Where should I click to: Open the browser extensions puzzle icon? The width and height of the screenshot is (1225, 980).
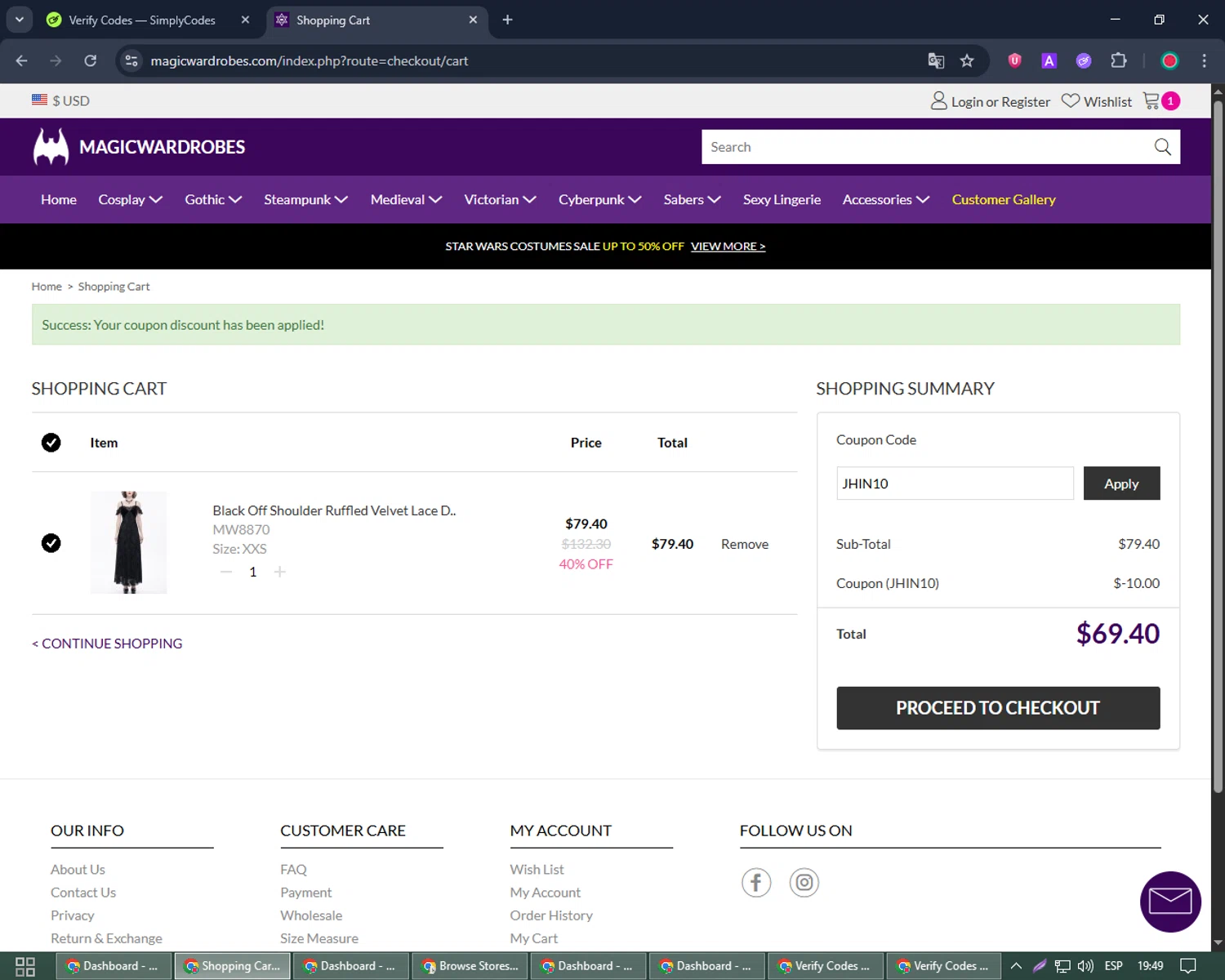[x=1119, y=60]
